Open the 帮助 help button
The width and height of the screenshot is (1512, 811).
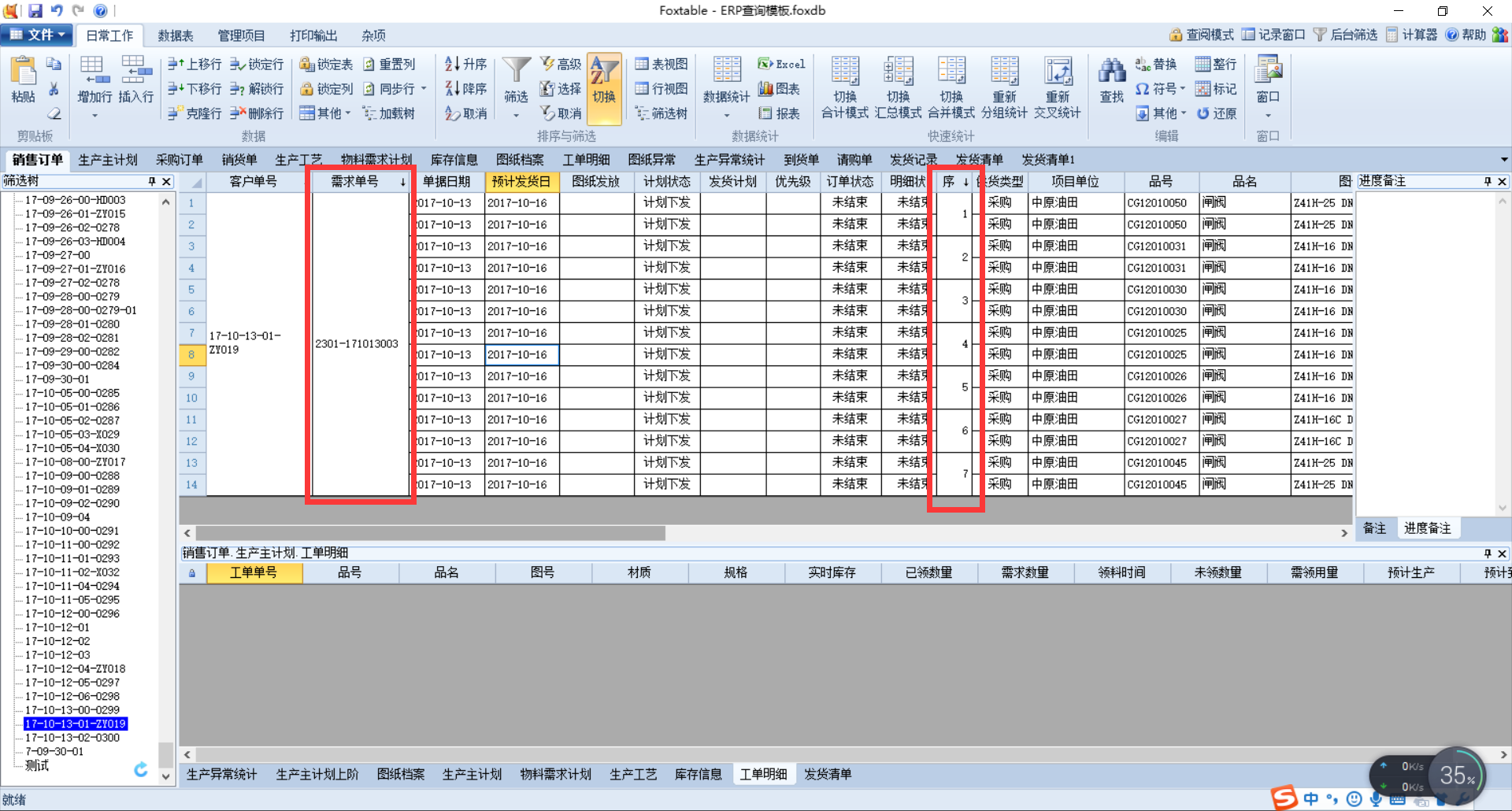[x=1466, y=35]
